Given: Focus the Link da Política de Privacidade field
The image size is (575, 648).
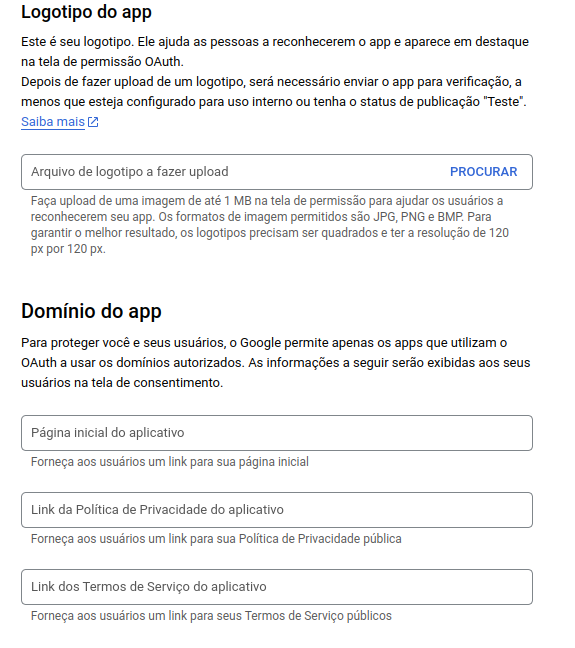Looking at the screenshot, I should click(x=277, y=510).
